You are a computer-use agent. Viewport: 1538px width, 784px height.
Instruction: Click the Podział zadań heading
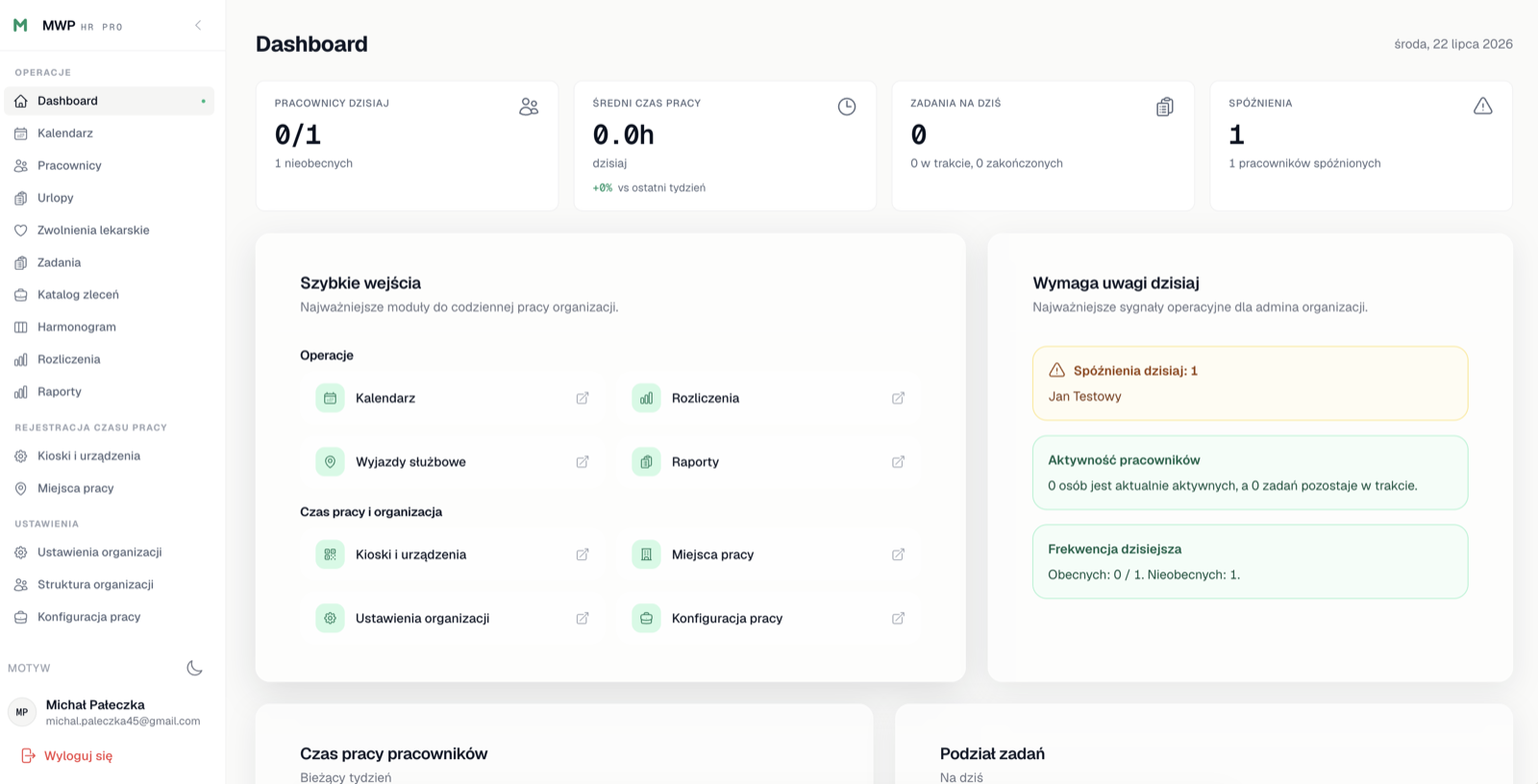click(x=992, y=754)
